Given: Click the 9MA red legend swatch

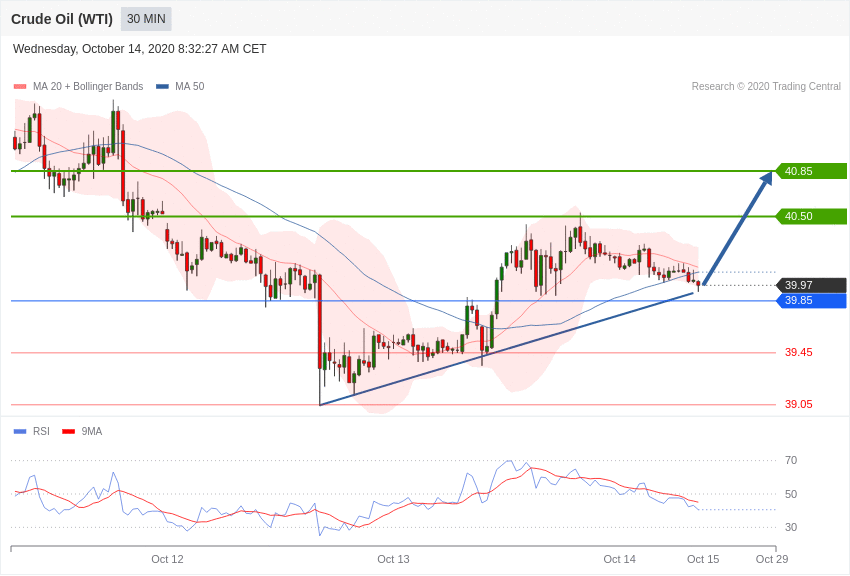Looking at the screenshot, I should click(68, 431).
